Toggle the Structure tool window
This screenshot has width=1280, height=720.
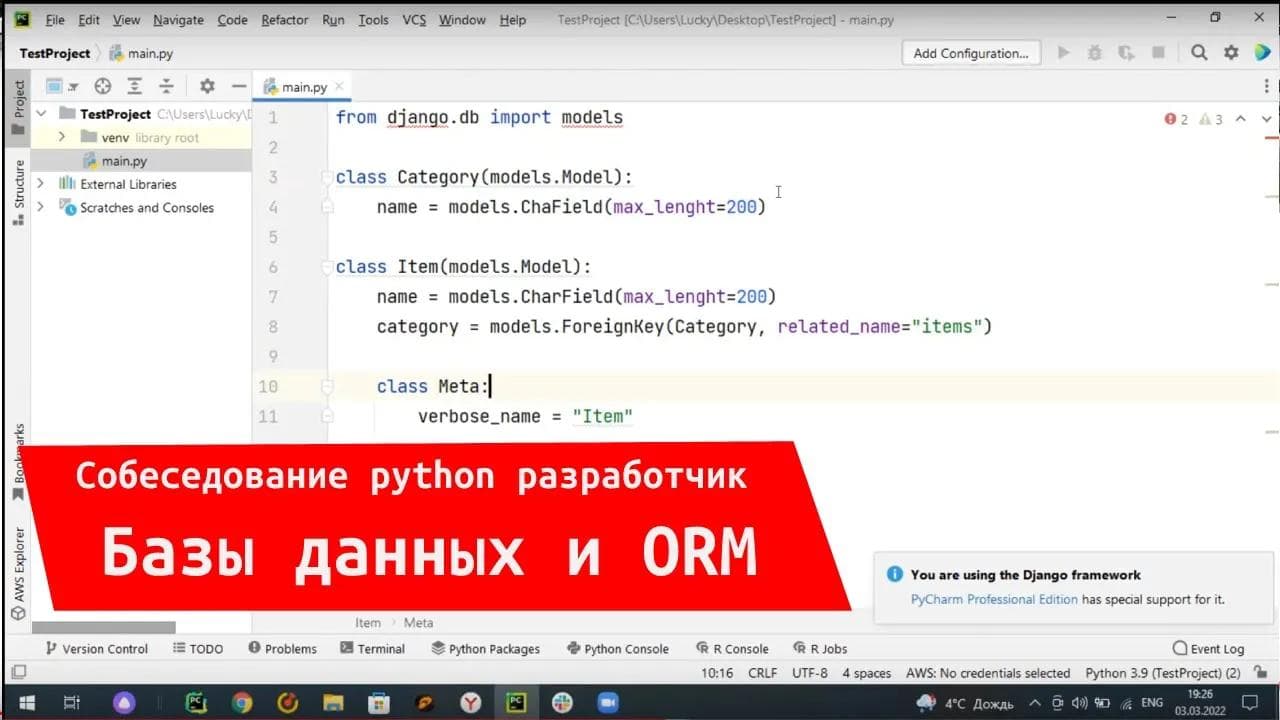coord(15,183)
